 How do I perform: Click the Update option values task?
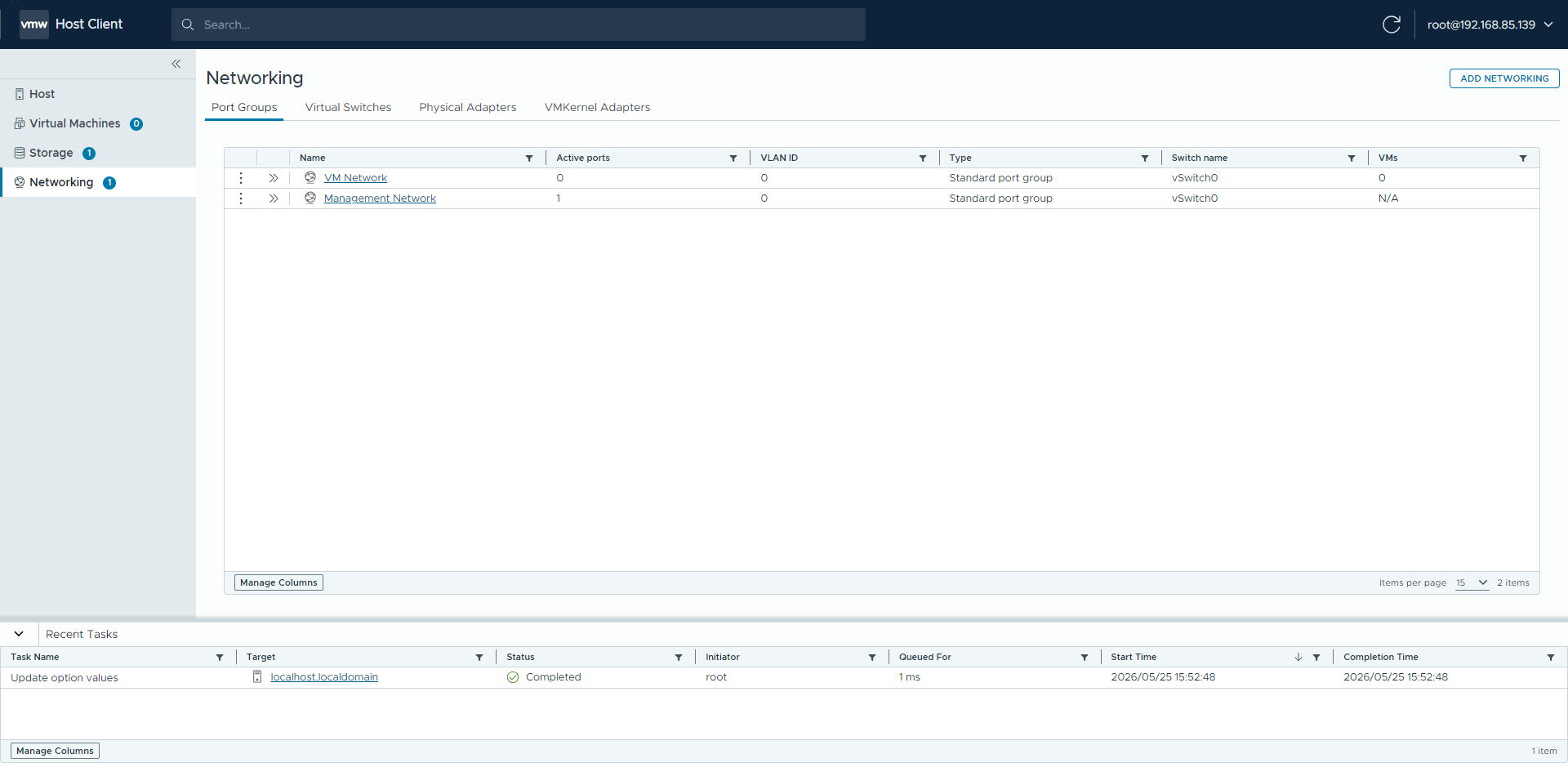coord(65,678)
